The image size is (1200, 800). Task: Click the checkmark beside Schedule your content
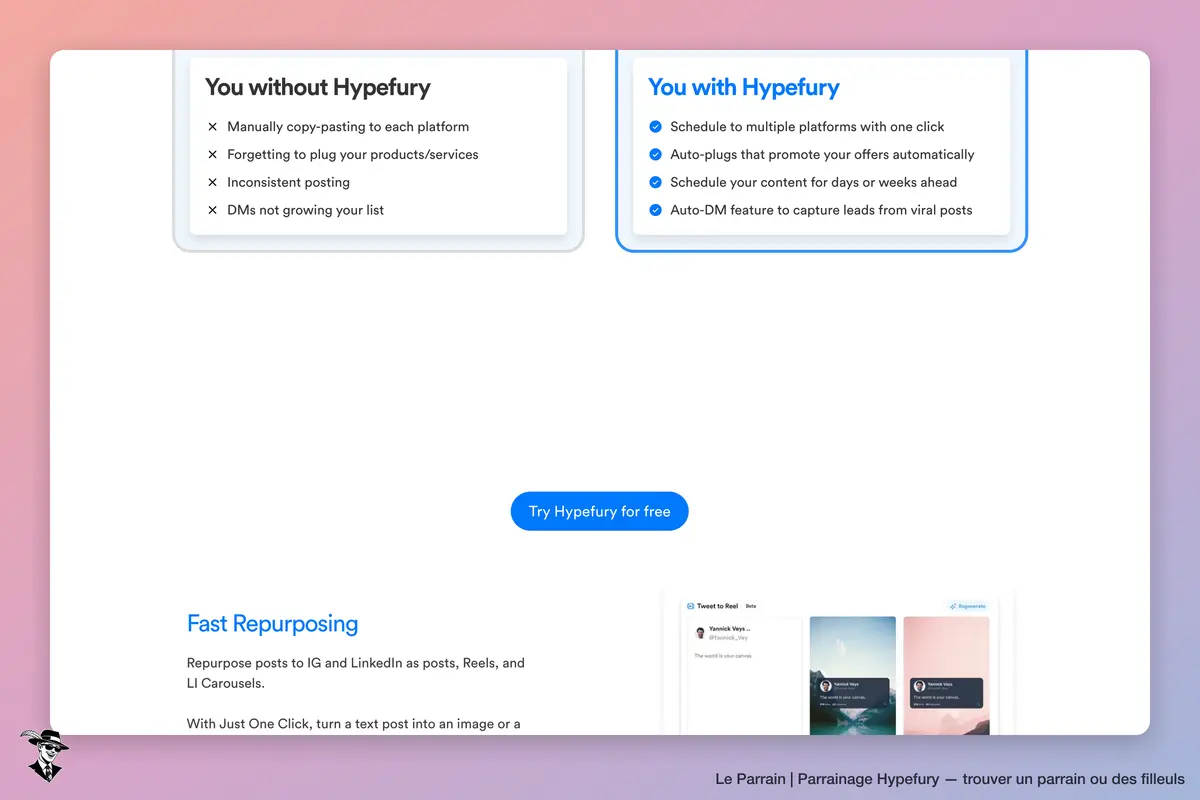[655, 182]
